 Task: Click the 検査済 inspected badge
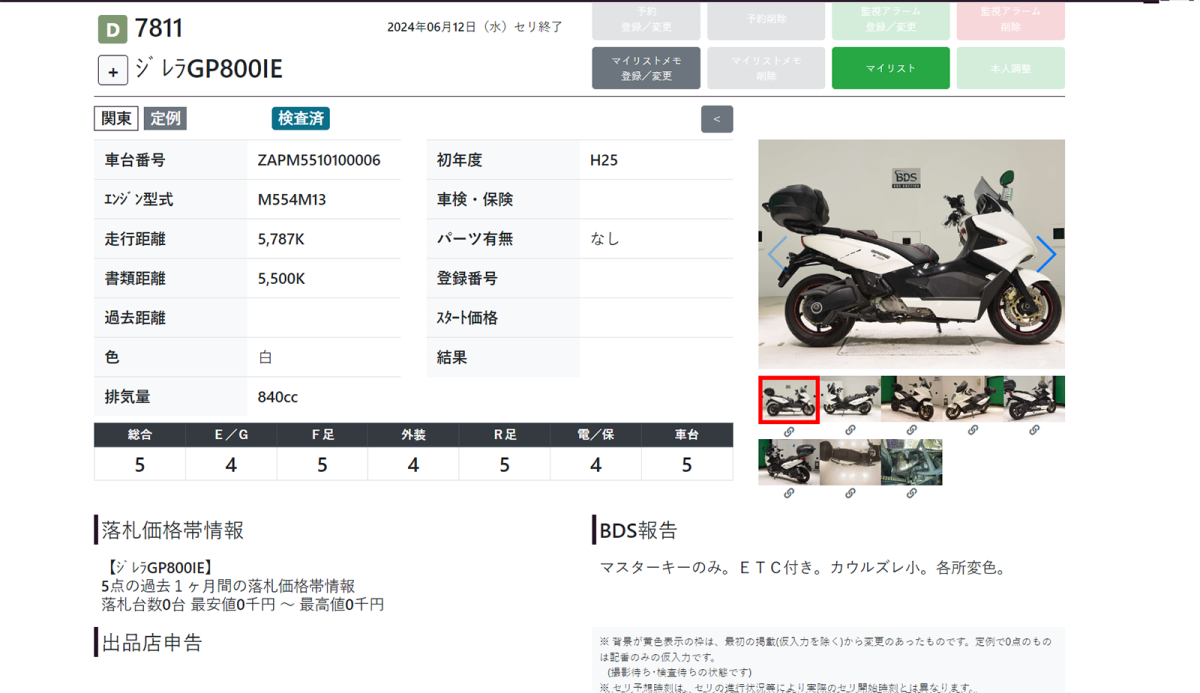pyautogui.click(x=301, y=118)
